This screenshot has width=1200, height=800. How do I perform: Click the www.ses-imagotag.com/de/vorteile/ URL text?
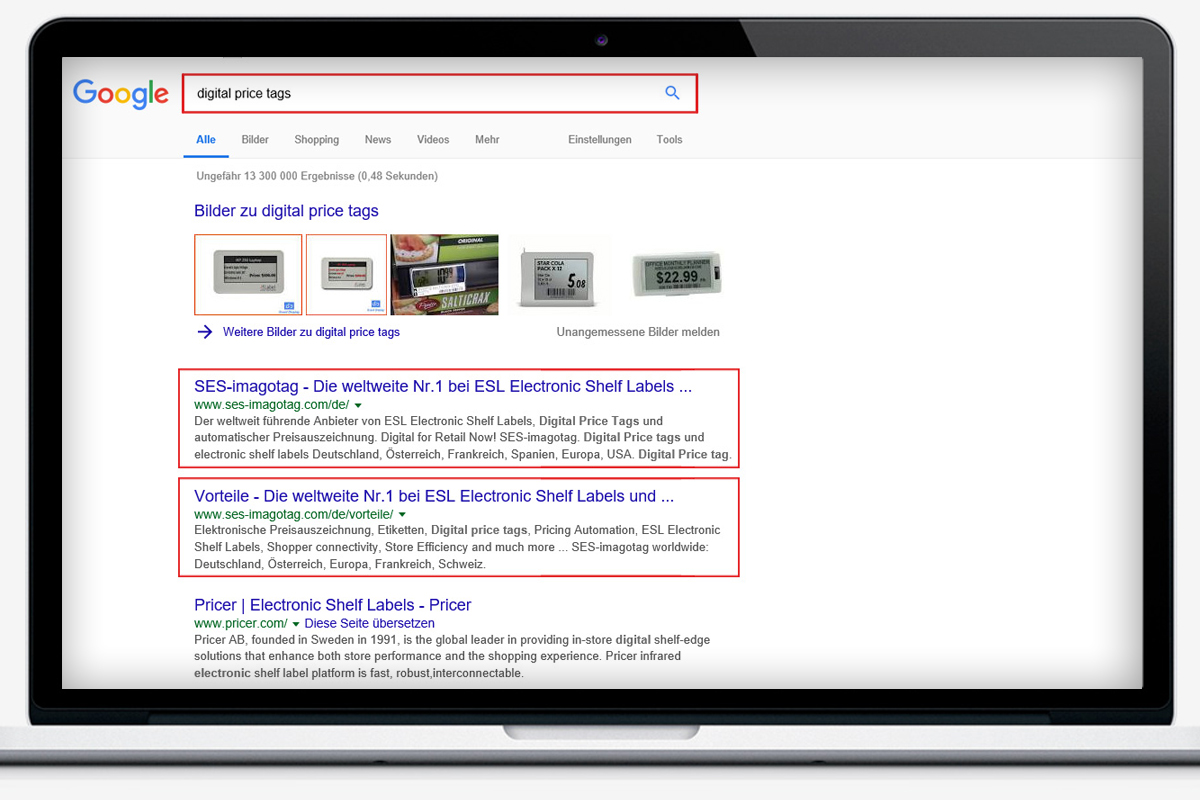(x=293, y=514)
